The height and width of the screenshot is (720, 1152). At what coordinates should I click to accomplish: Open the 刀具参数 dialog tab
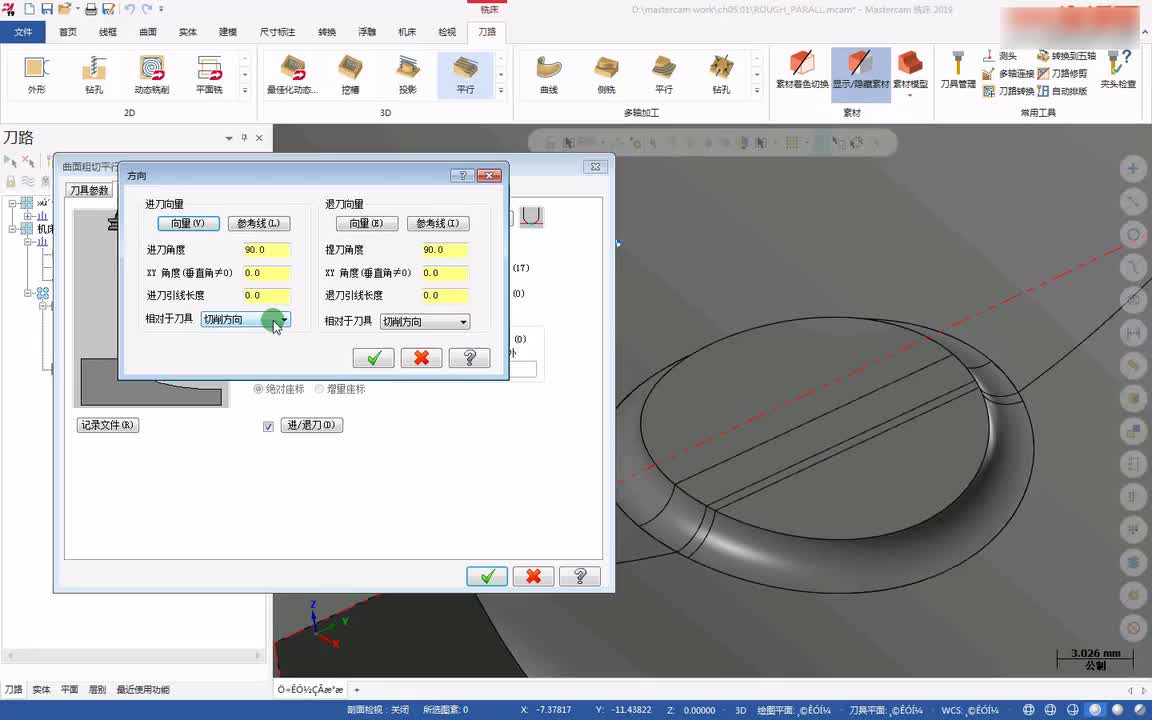[89, 190]
